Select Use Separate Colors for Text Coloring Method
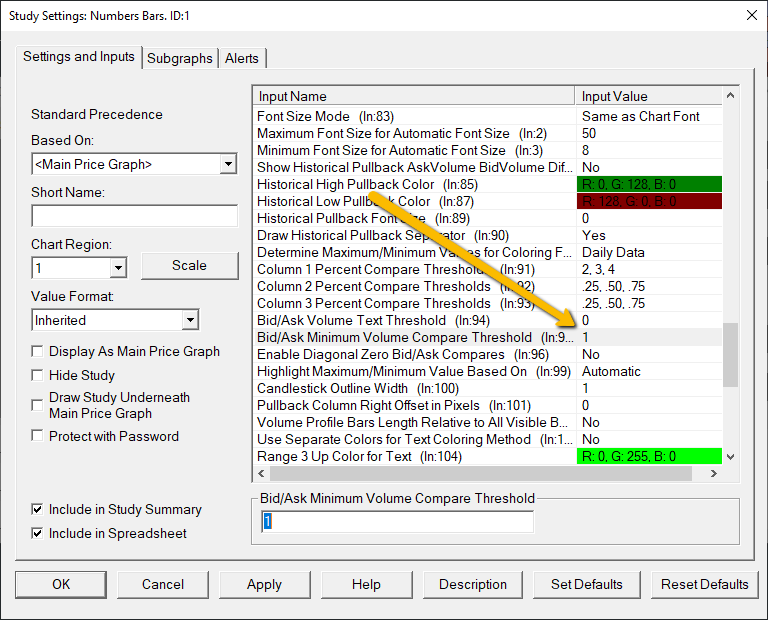This screenshot has height=620, width=768. pyautogui.click(x=488, y=439)
